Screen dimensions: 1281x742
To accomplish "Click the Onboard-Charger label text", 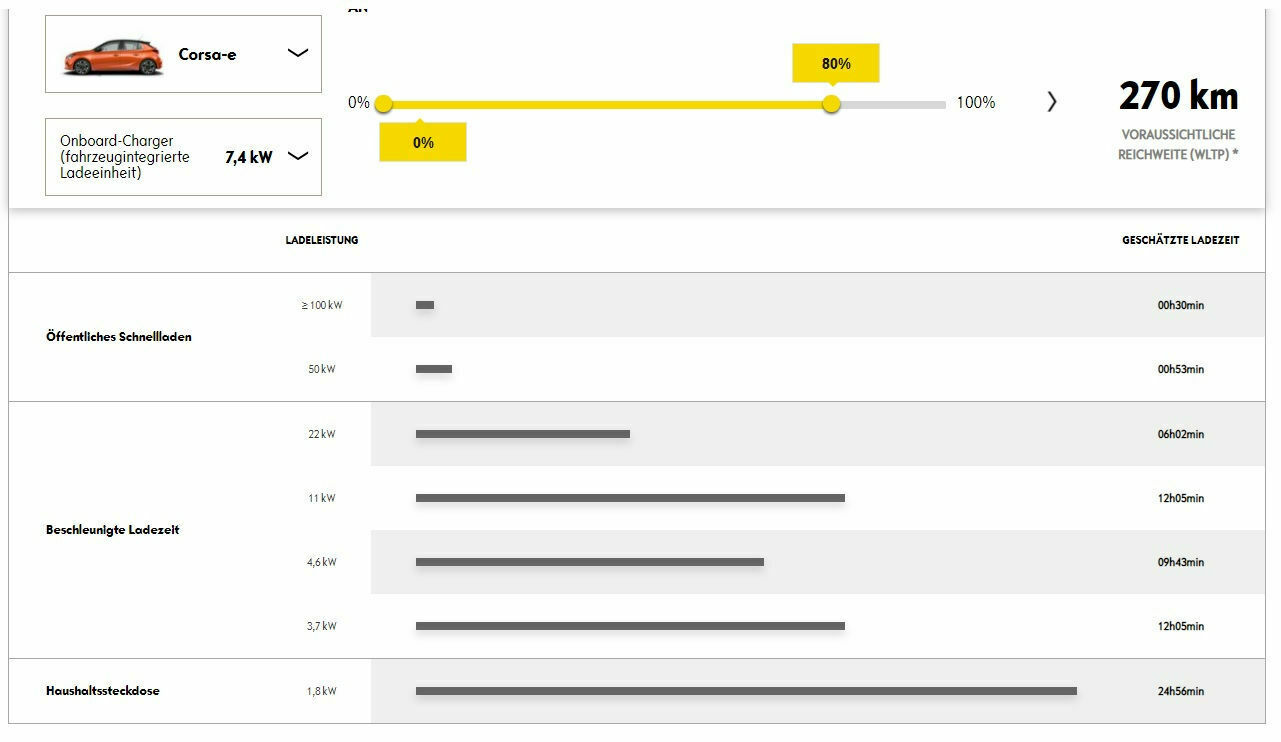I will (125, 157).
